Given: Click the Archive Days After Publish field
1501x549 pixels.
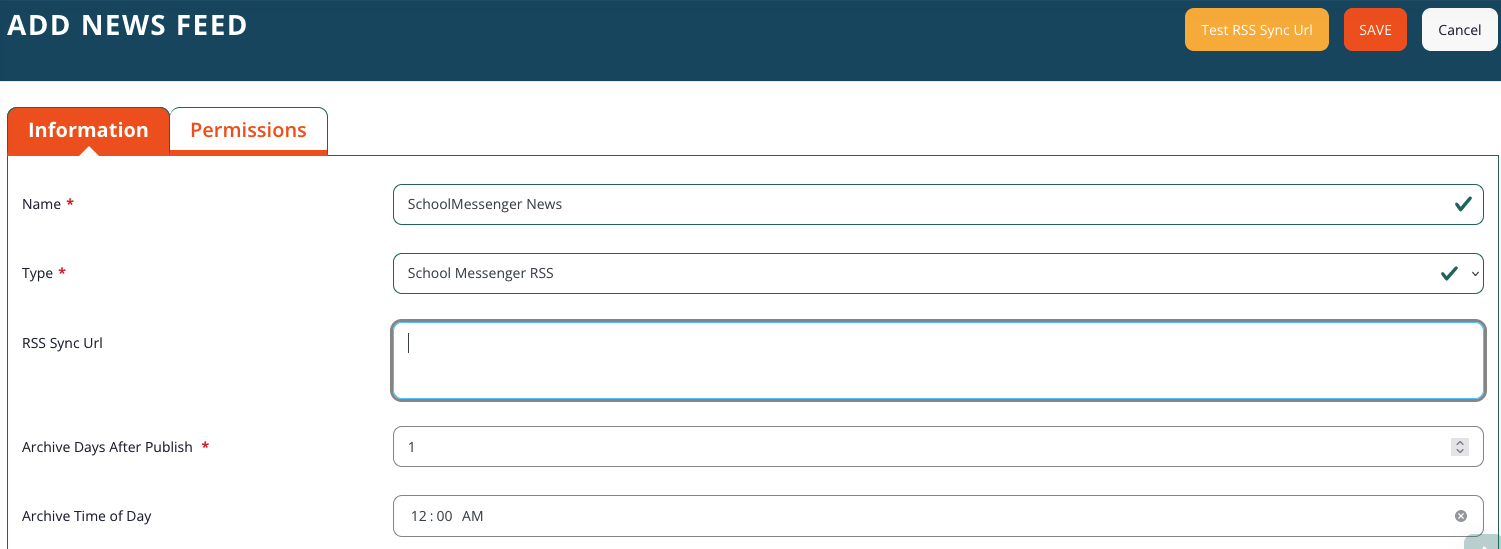Looking at the screenshot, I should [900, 447].
